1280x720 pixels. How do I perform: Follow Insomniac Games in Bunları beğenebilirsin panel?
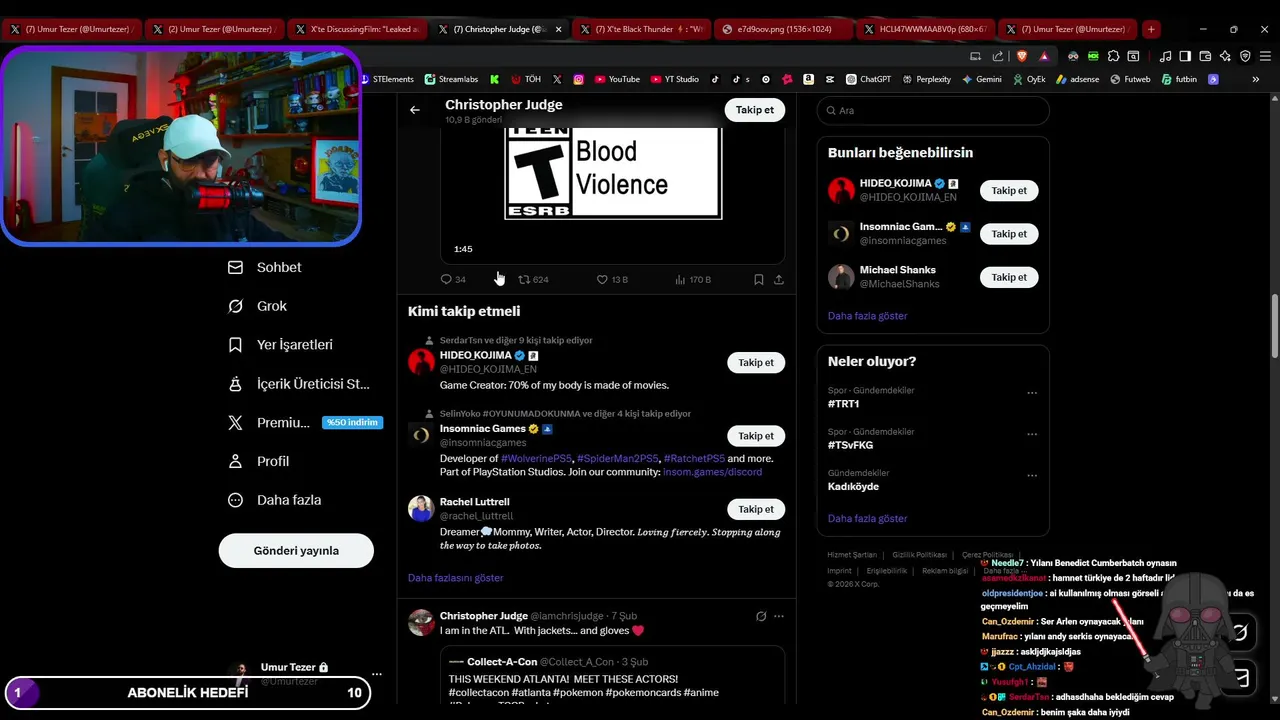click(x=1009, y=234)
